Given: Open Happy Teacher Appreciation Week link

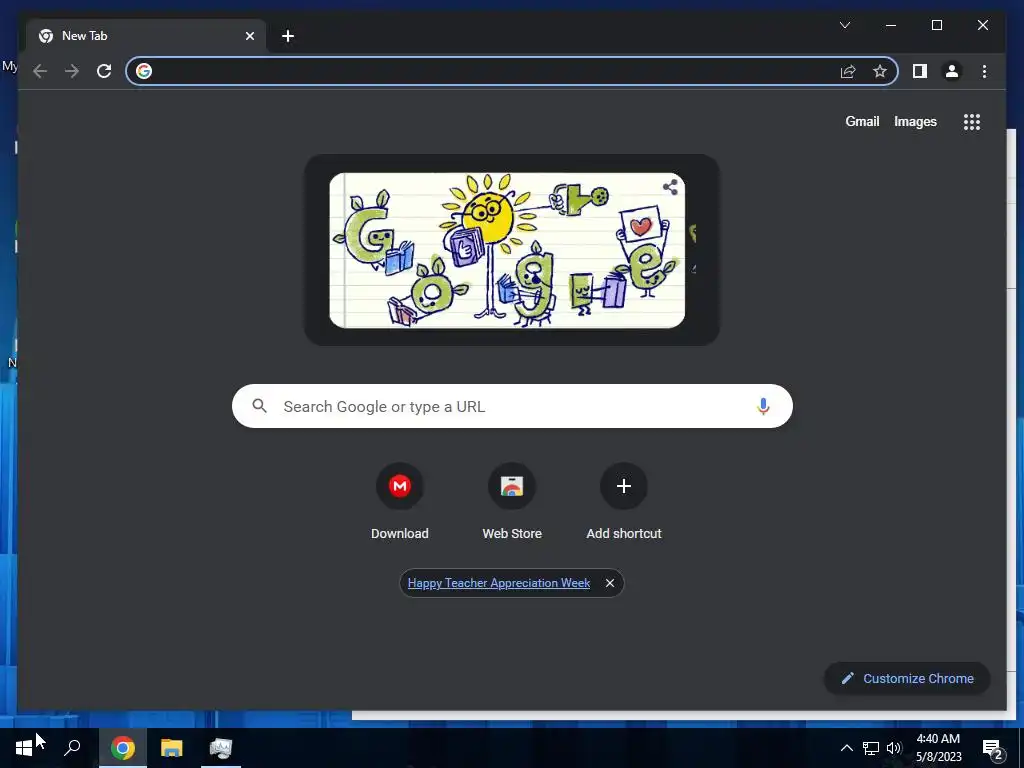Looking at the screenshot, I should (499, 583).
